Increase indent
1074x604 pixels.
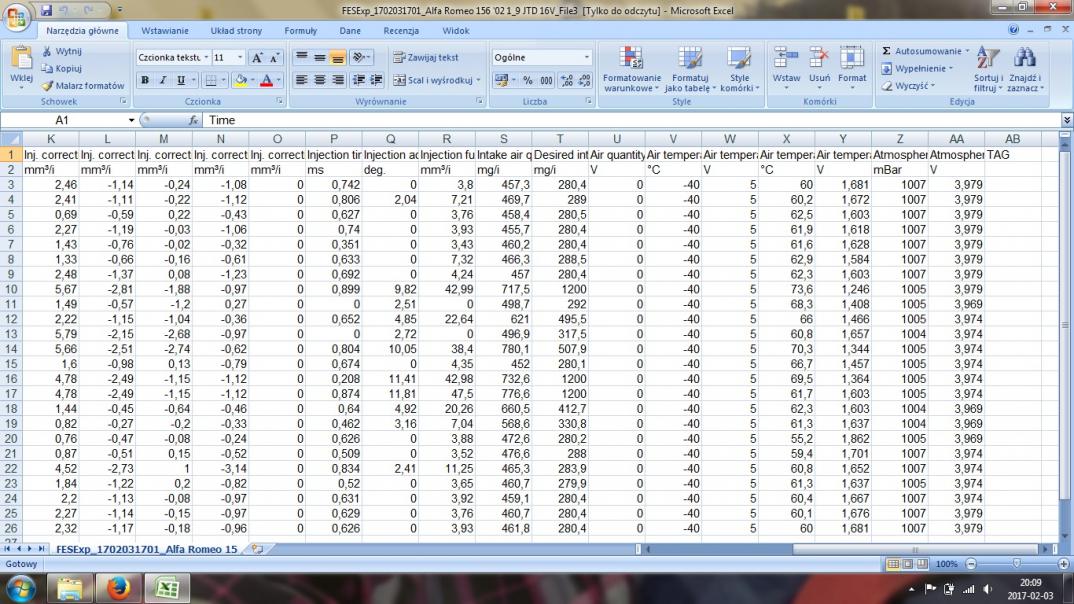click(x=376, y=80)
